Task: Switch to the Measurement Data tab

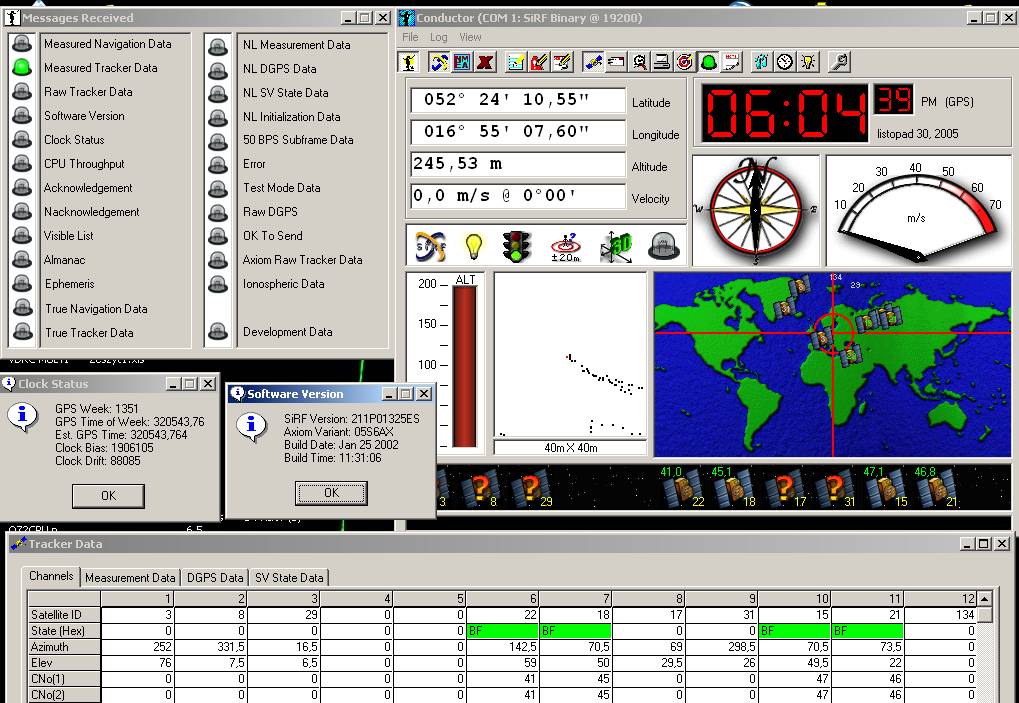Action: click(x=130, y=577)
